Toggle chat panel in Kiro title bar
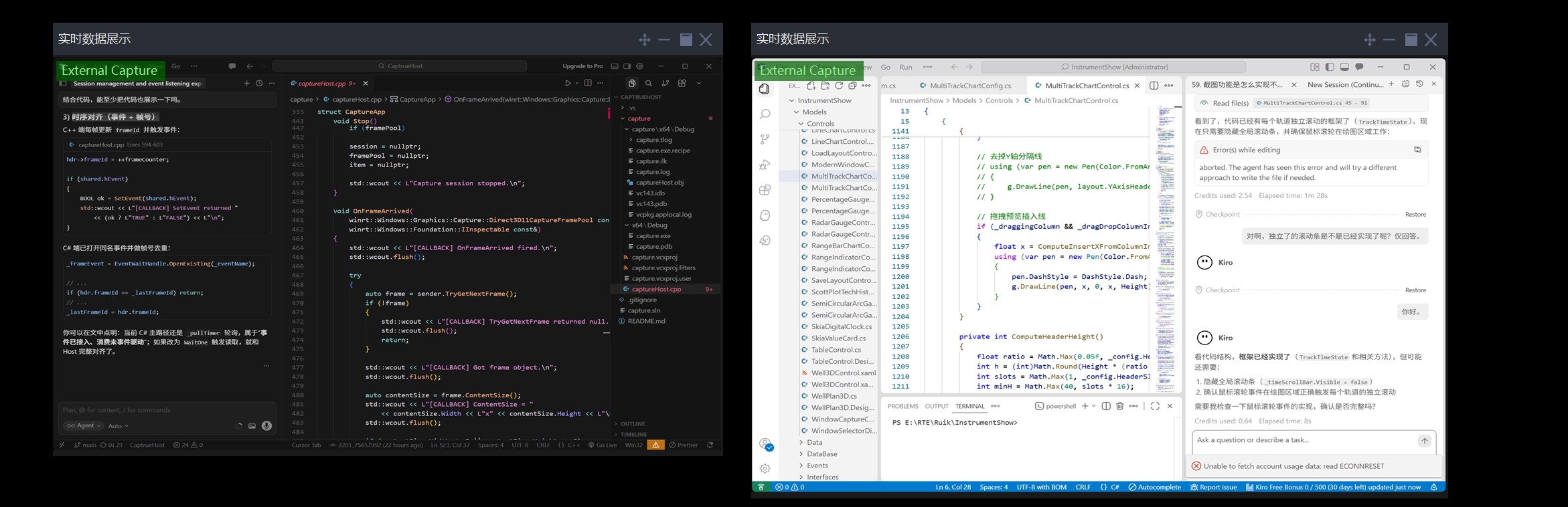The width and height of the screenshot is (1568, 507). [1359, 67]
